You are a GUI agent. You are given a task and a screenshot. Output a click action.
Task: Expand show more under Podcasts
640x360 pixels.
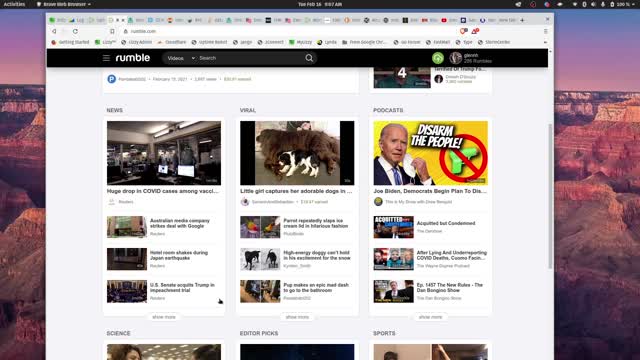[x=430, y=317]
